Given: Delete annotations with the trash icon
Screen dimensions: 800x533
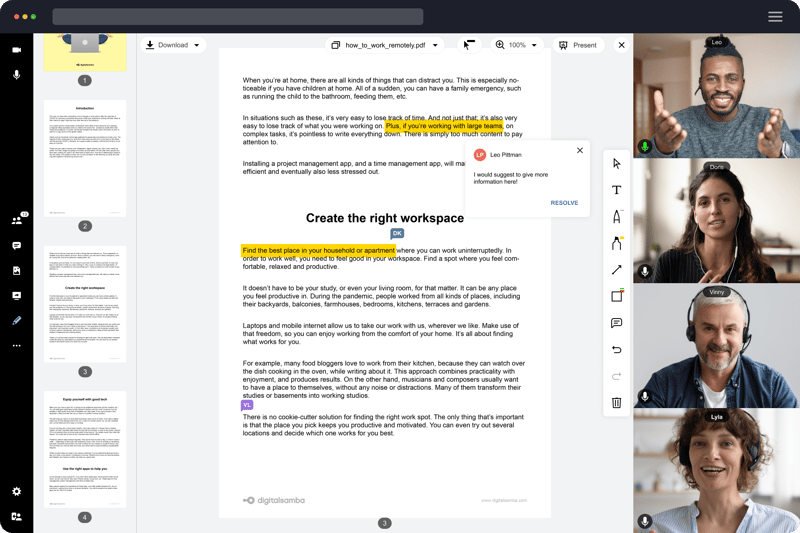Looking at the screenshot, I should click(x=616, y=403).
